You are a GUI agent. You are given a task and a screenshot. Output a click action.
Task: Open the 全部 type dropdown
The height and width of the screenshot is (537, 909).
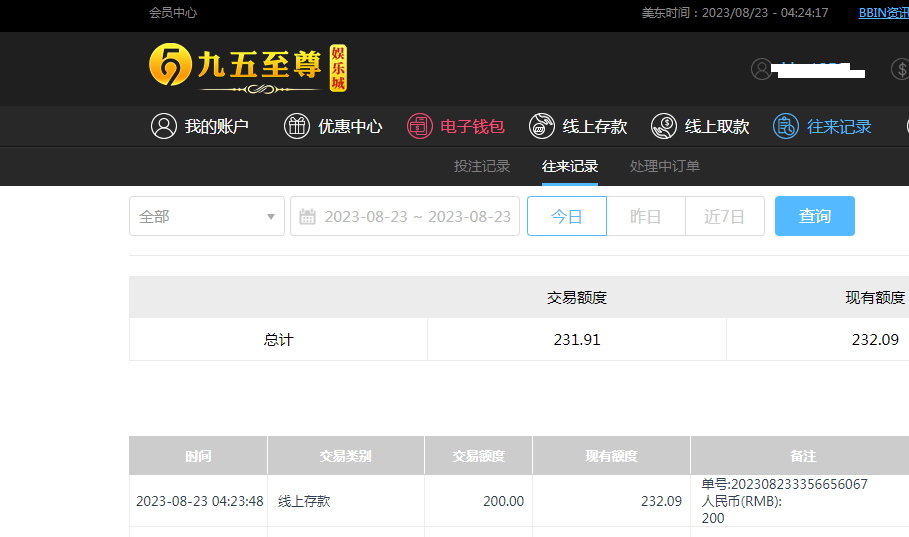click(207, 216)
